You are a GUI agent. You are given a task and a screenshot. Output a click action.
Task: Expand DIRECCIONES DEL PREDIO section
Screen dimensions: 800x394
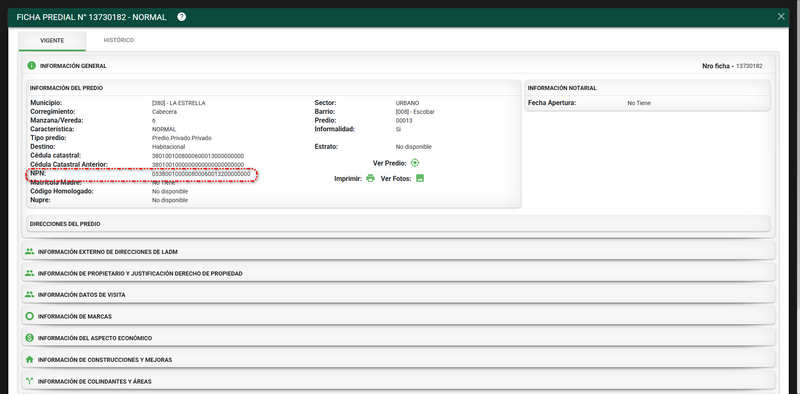(x=398, y=224)
